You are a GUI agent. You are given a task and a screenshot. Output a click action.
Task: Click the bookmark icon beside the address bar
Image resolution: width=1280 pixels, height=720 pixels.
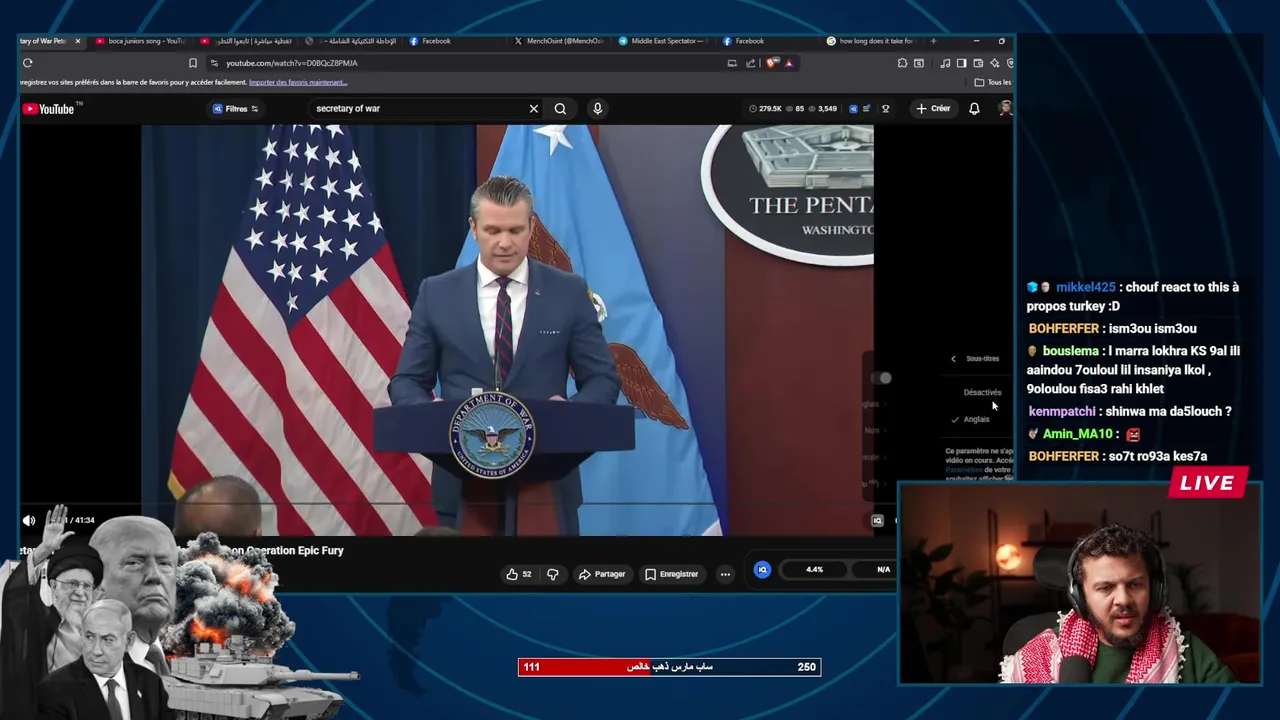[193, 63]
